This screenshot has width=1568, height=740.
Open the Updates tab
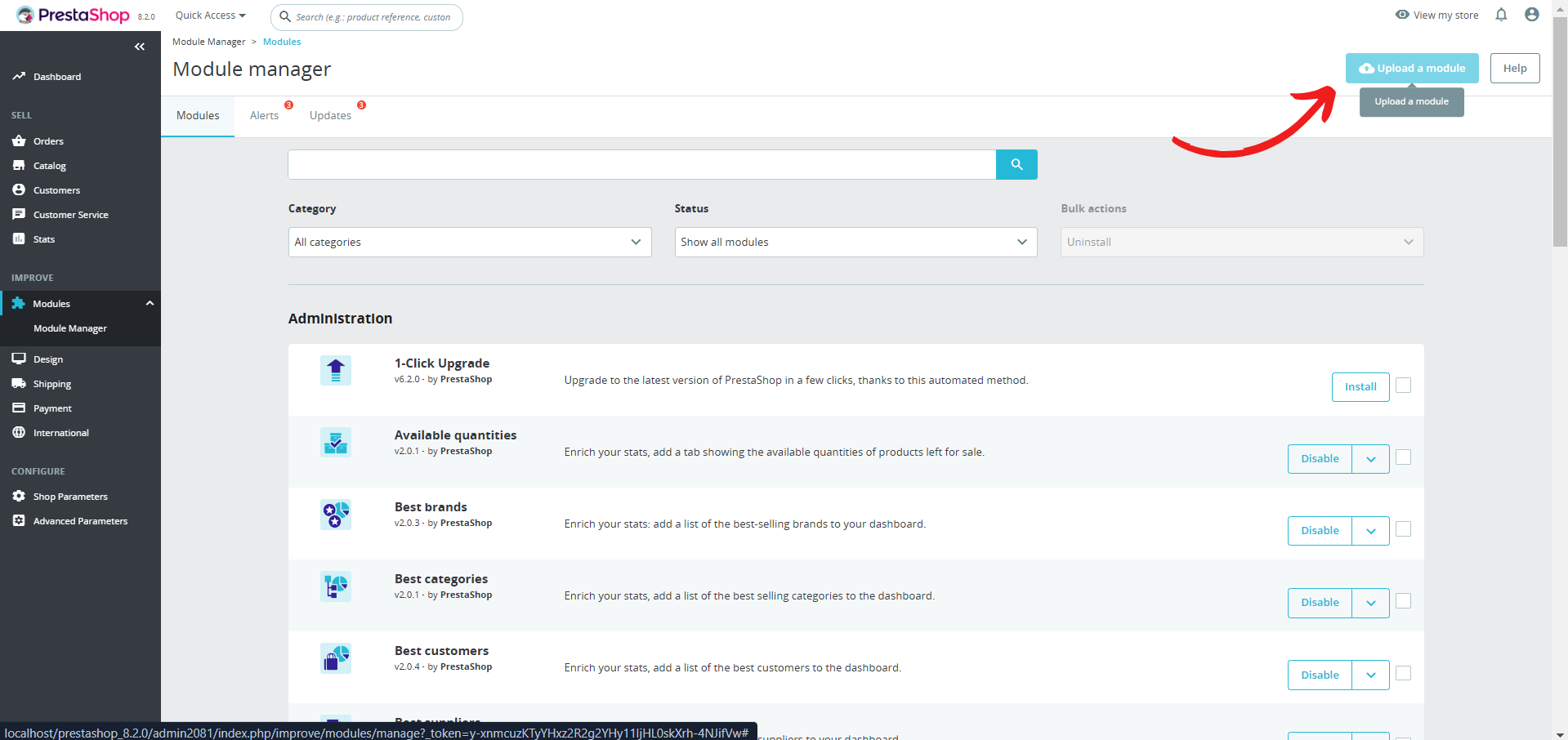[330, 115]
